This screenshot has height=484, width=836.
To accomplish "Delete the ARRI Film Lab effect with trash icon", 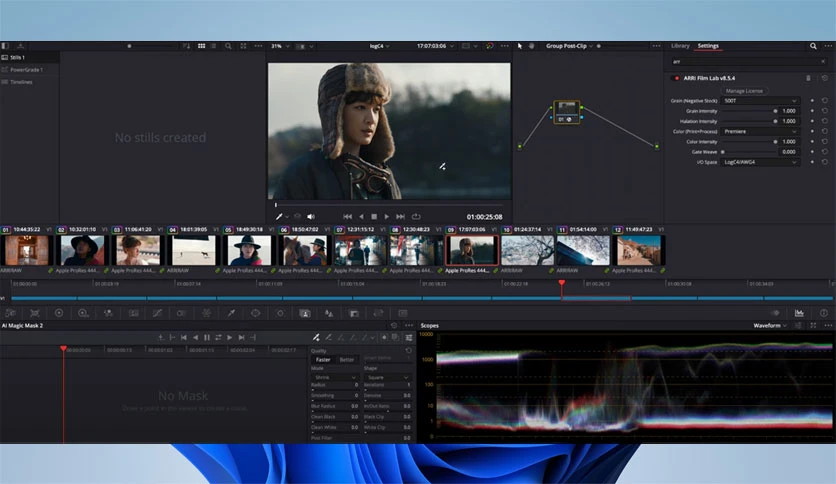I will [x=809, y=78].
